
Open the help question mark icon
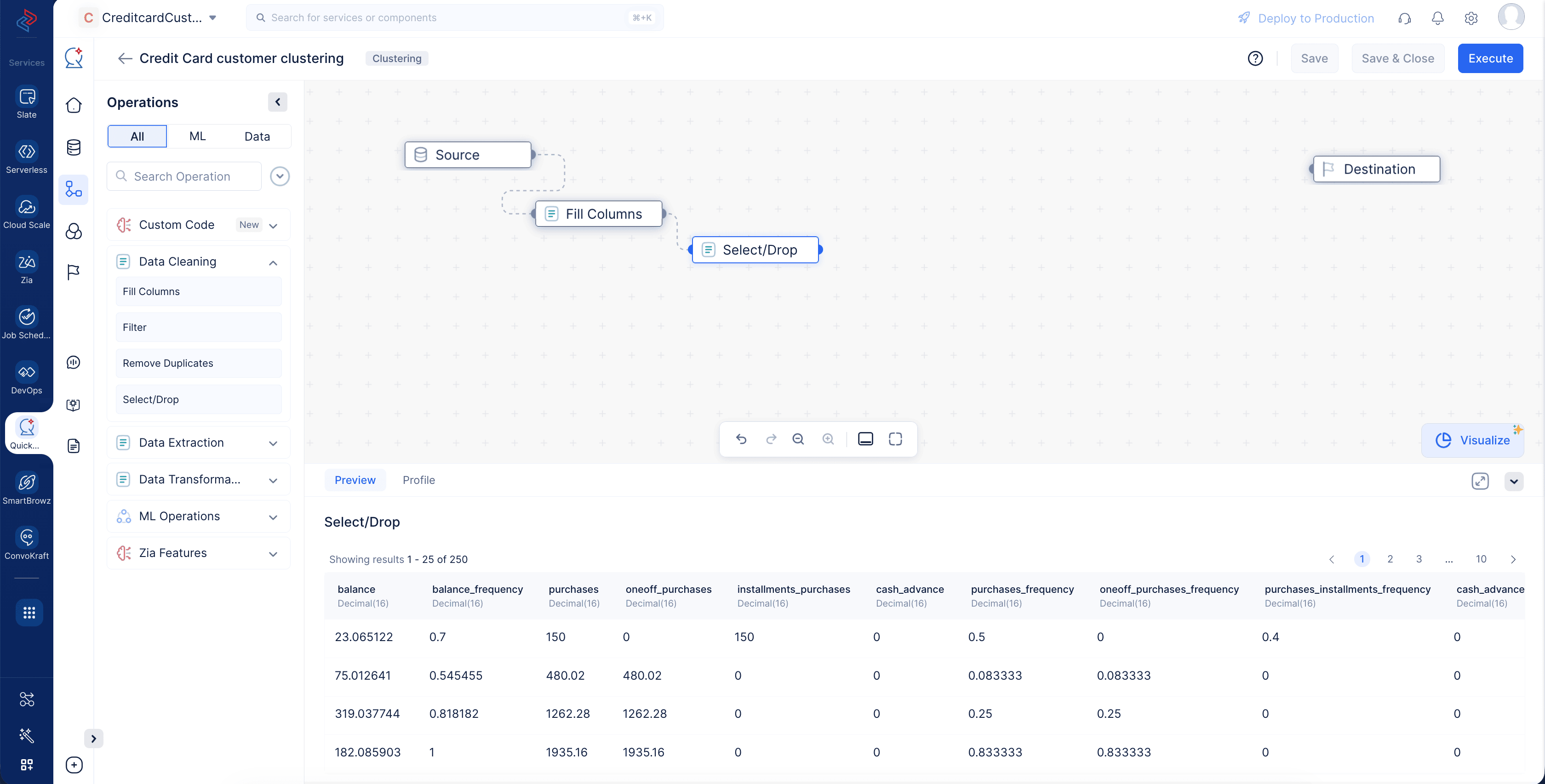1255,59
